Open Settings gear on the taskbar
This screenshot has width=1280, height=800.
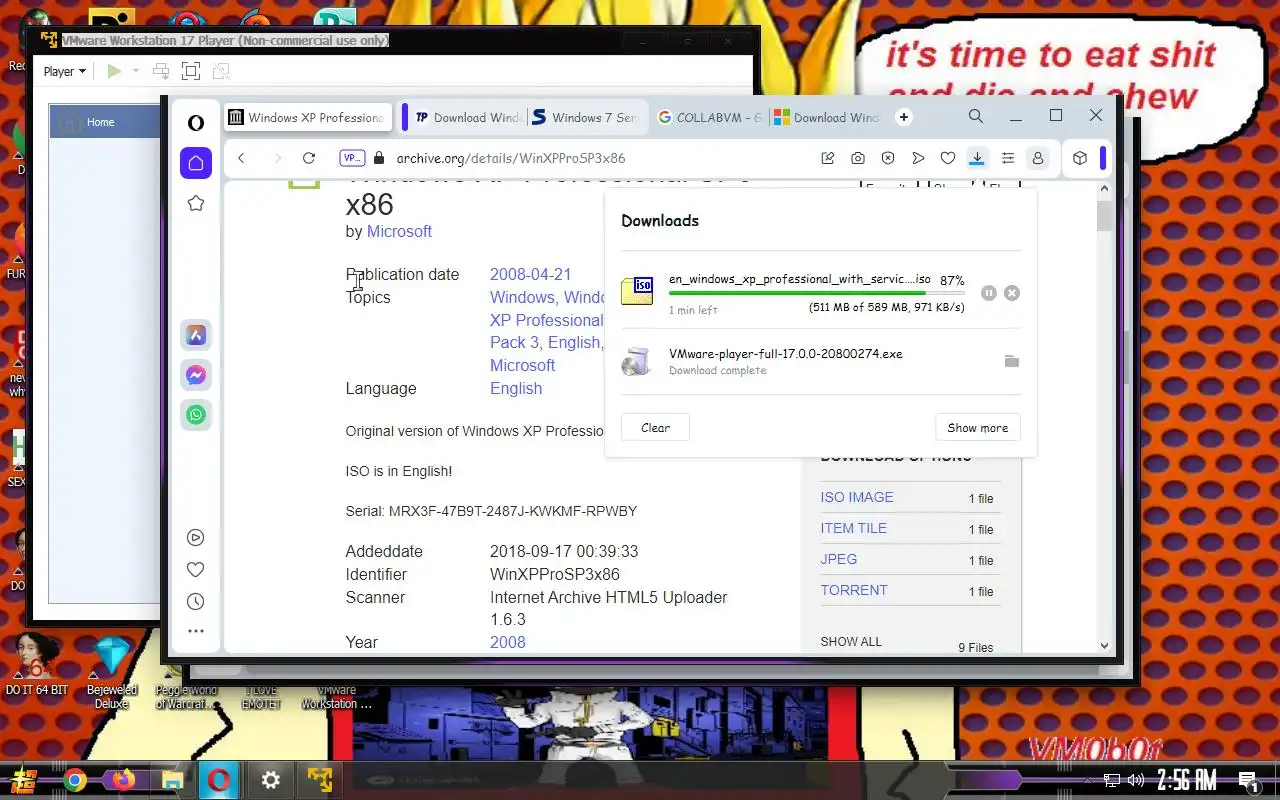270,780
